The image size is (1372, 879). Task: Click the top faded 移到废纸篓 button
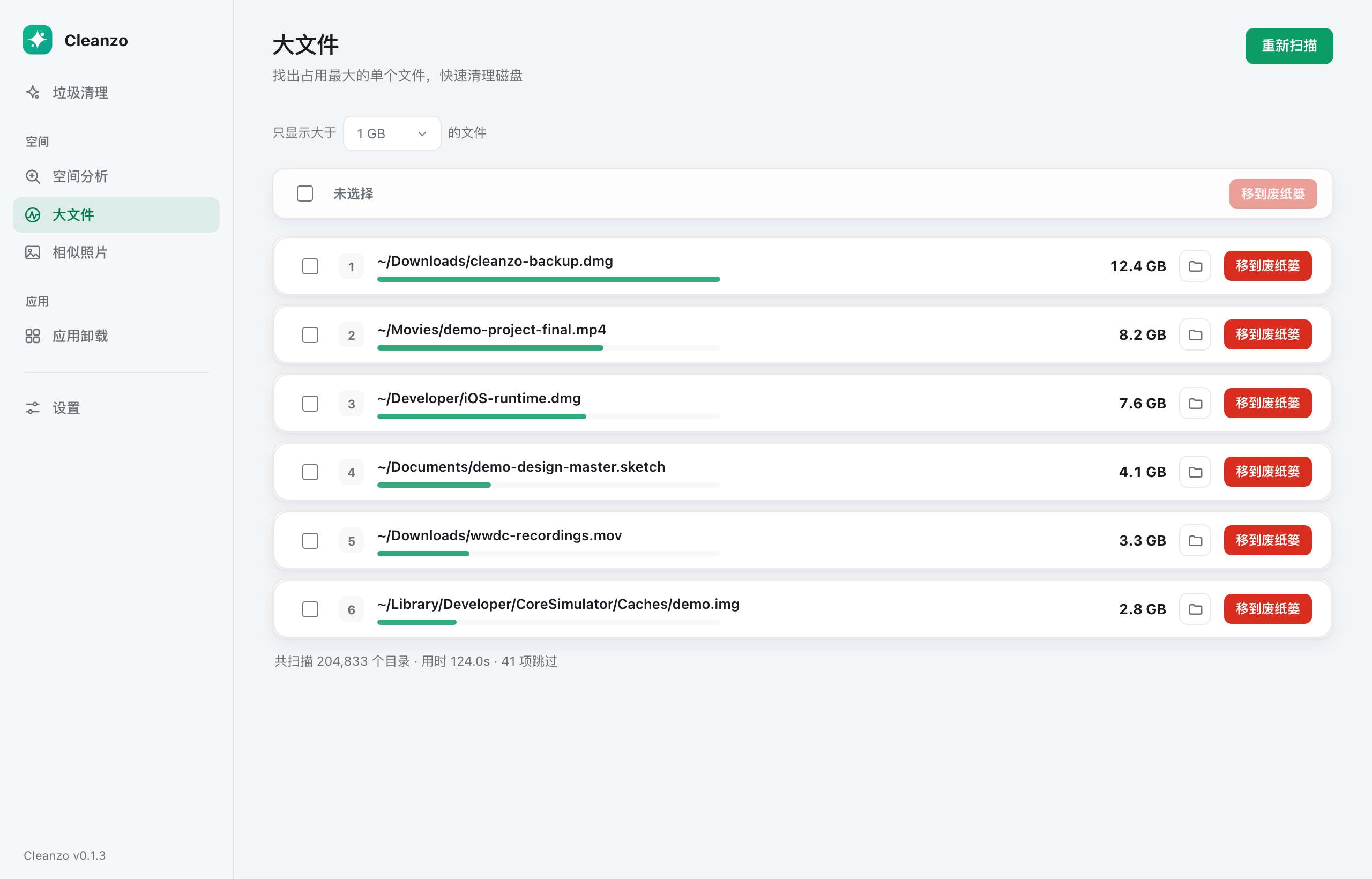1273,193
